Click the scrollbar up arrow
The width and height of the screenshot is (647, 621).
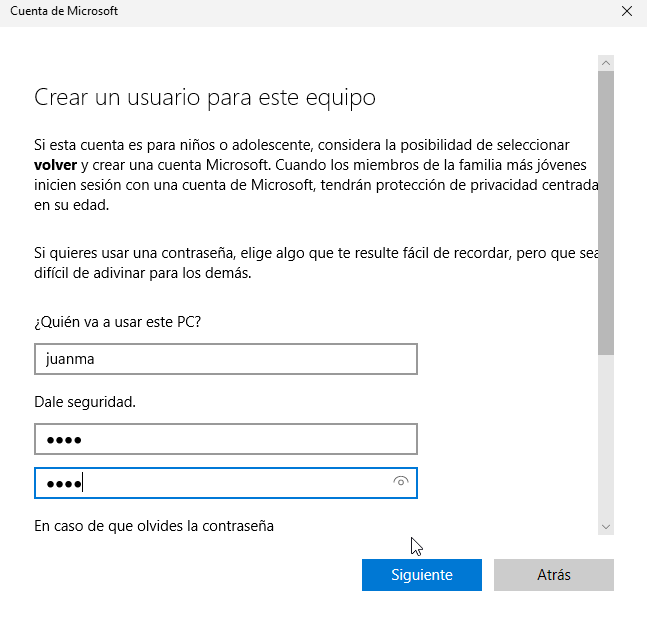click(x=606, y=63)
